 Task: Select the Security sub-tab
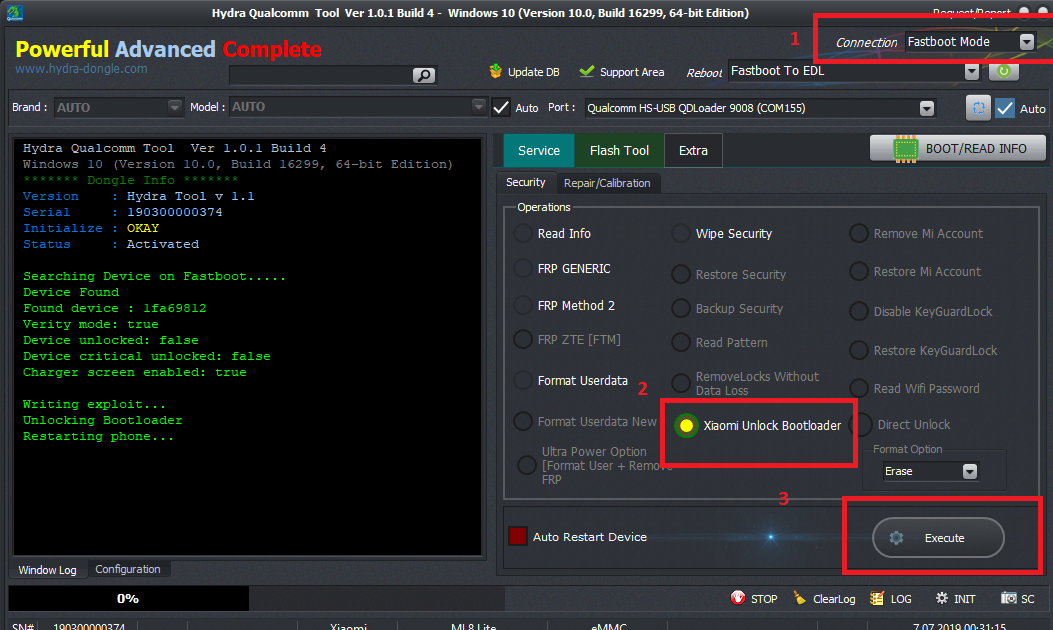pos(526,182)
